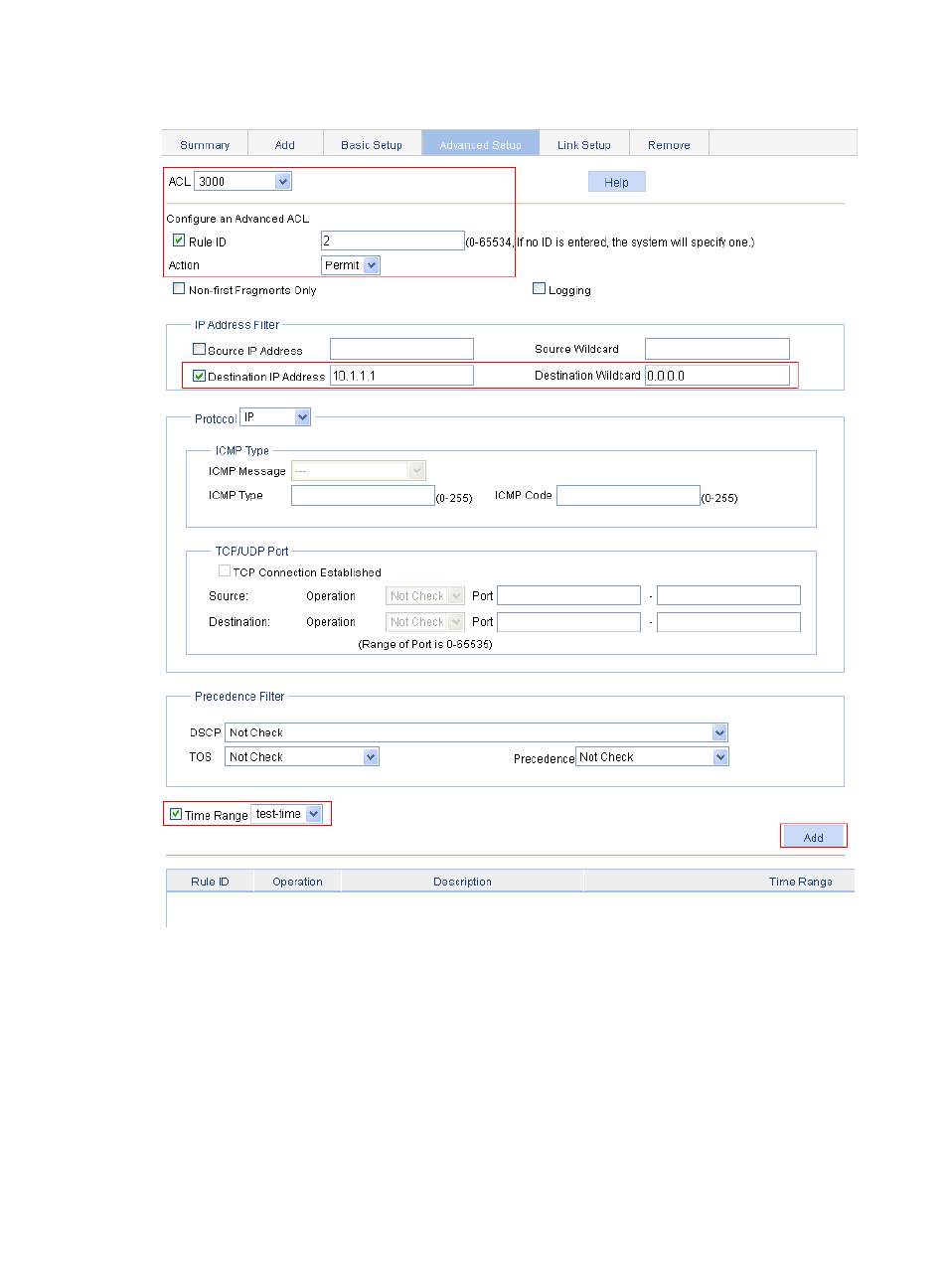Open the ACL 3000 dropdown
The width and height of the screenshot is (948, 1288).
click(243, 181)
